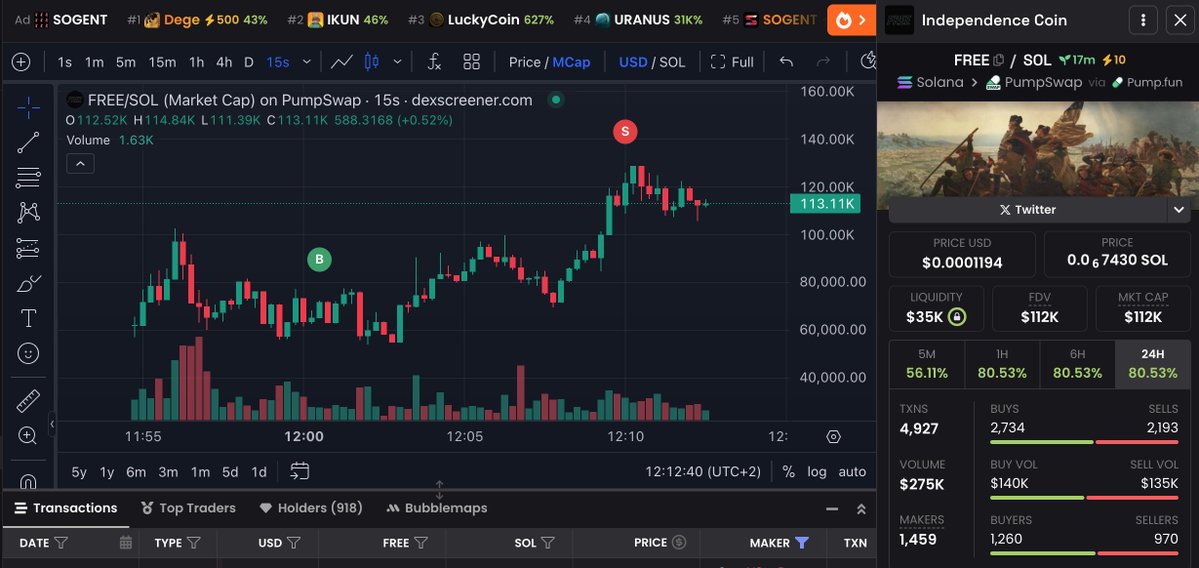The image size is (1199, 568).
Task: Select the 6H stats tab
Action: [1077, 364]
